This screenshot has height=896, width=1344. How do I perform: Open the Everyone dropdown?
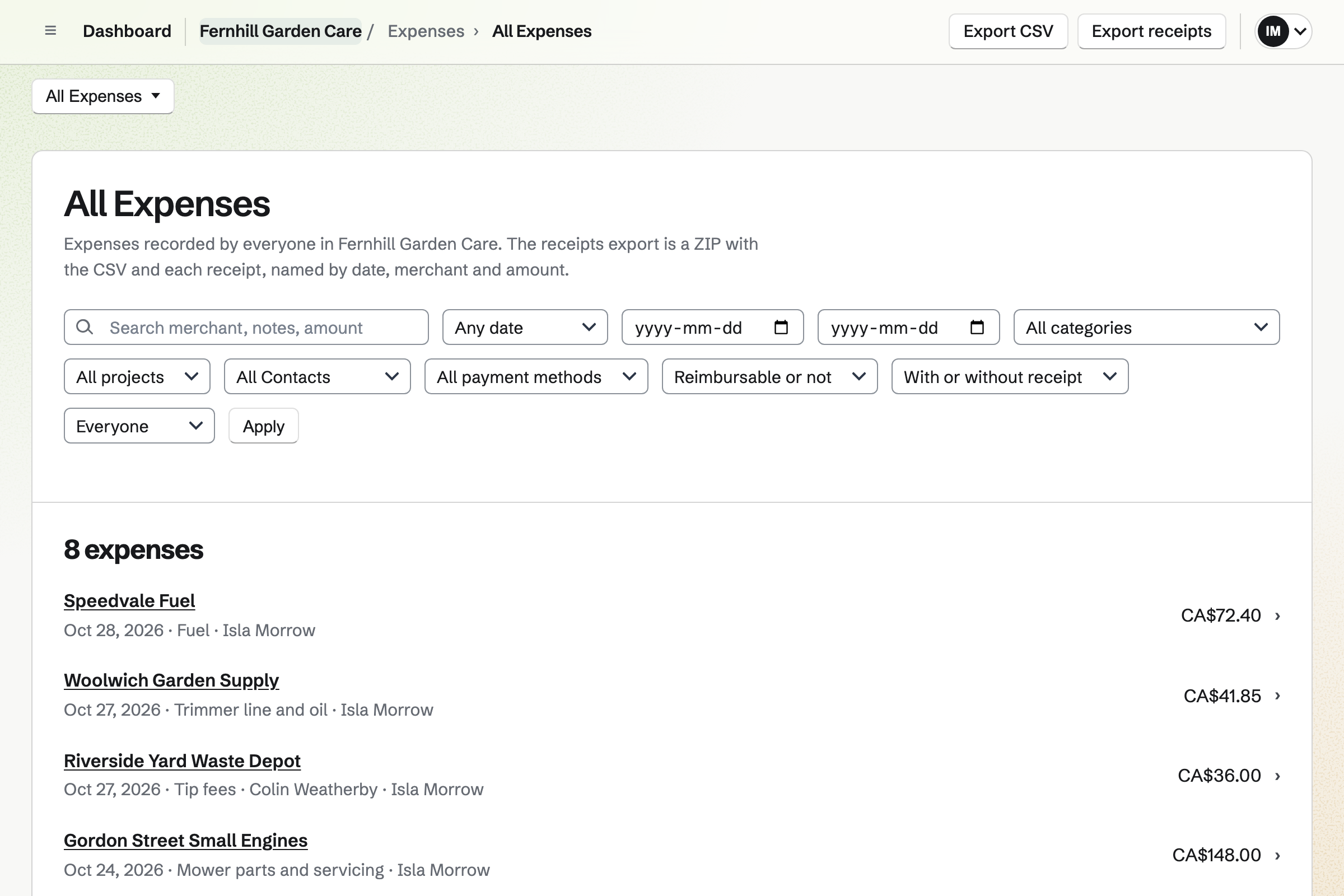(139, 426)
